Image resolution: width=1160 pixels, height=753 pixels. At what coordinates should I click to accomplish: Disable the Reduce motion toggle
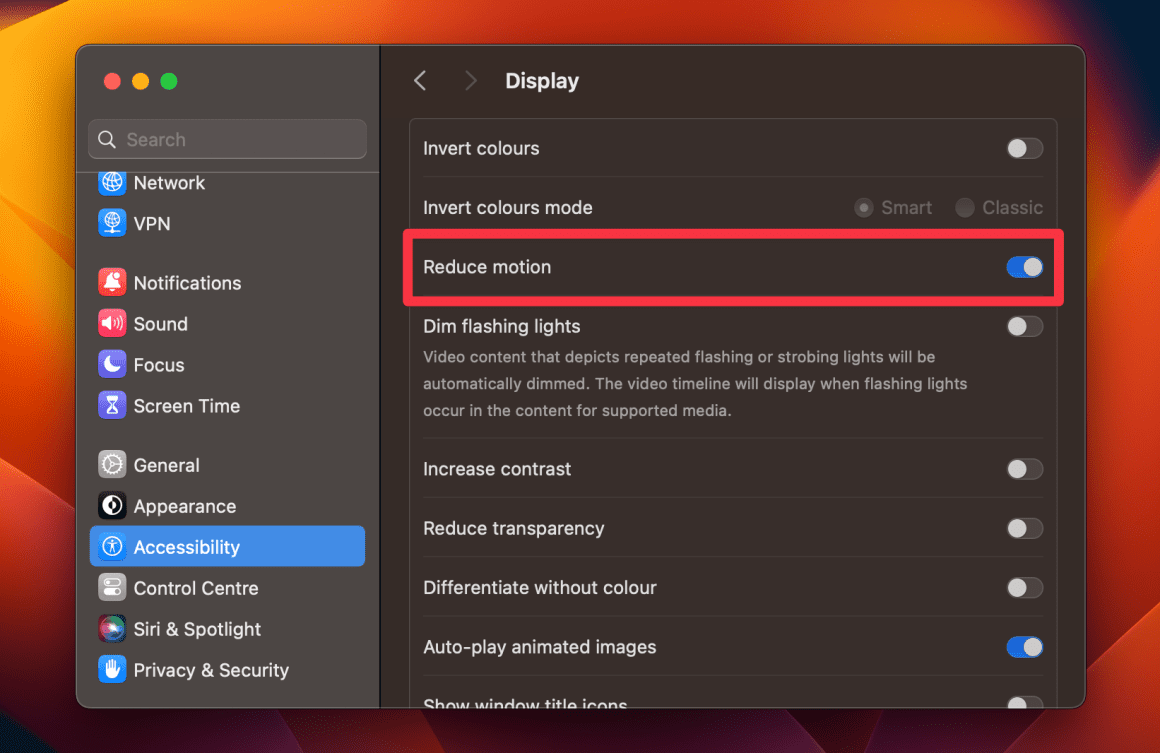[x=1024, y=267]
